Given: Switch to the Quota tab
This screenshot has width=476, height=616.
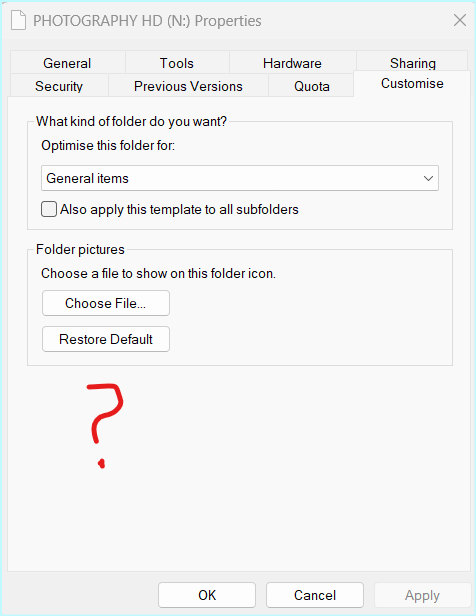Looking at the screenshot, I should coord(311,86).
